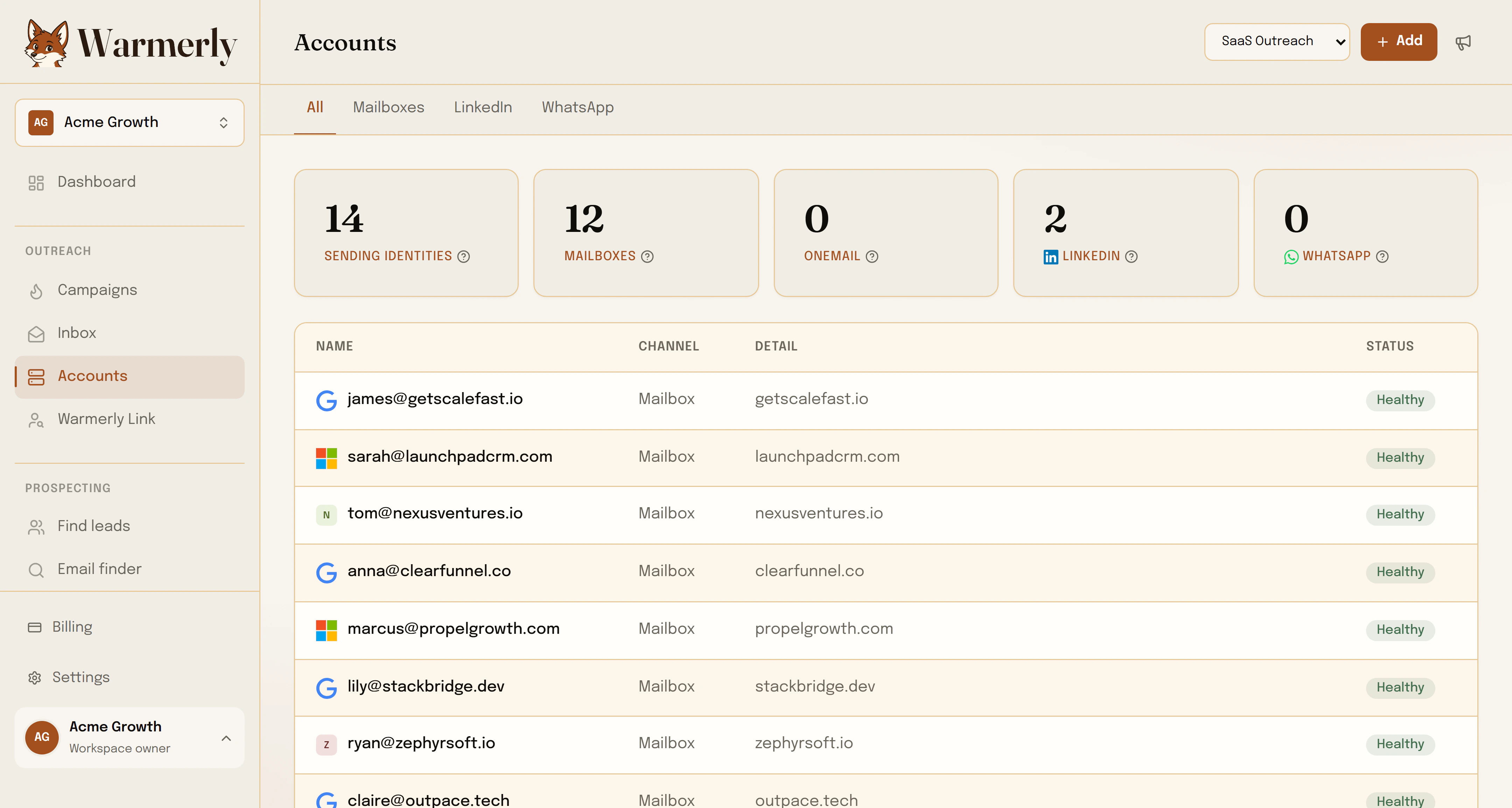Open anna@clearfunnel.co account row
This screenshot has width=1512, height=808.
(886, 573)
